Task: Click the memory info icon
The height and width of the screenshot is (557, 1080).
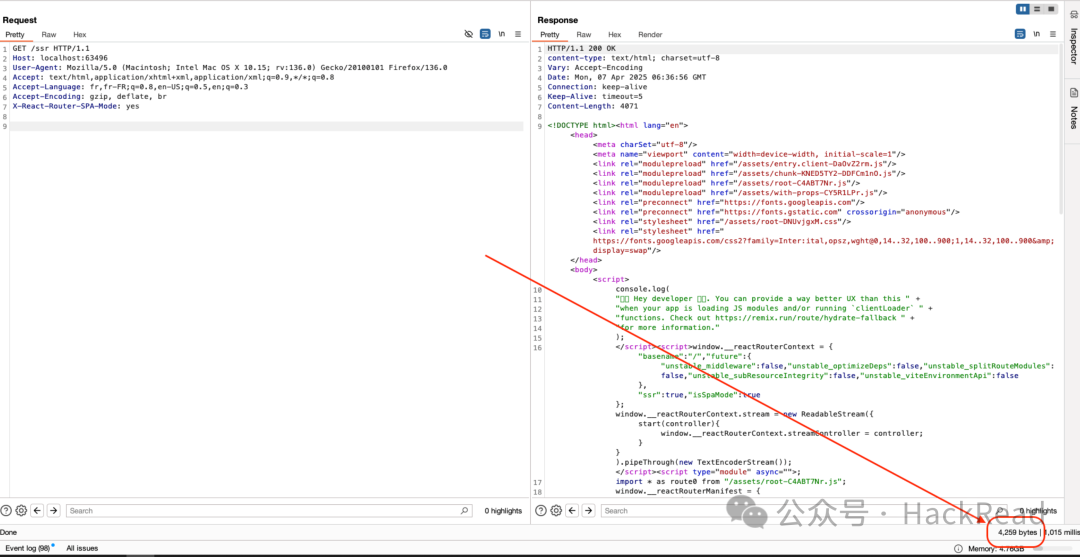Action: tap(958, 549)
